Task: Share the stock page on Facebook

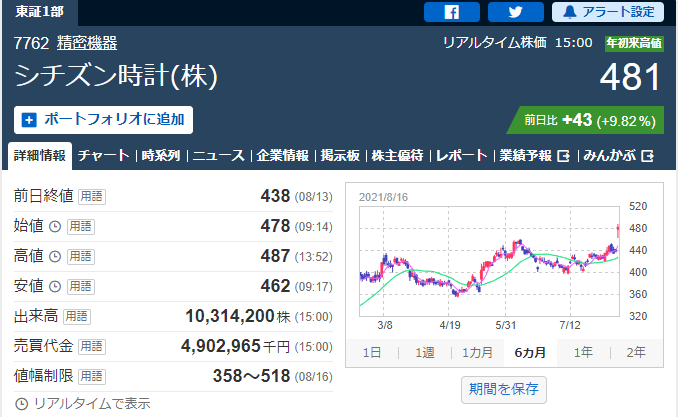Action: pyautogui.click(x=451, y=12)
